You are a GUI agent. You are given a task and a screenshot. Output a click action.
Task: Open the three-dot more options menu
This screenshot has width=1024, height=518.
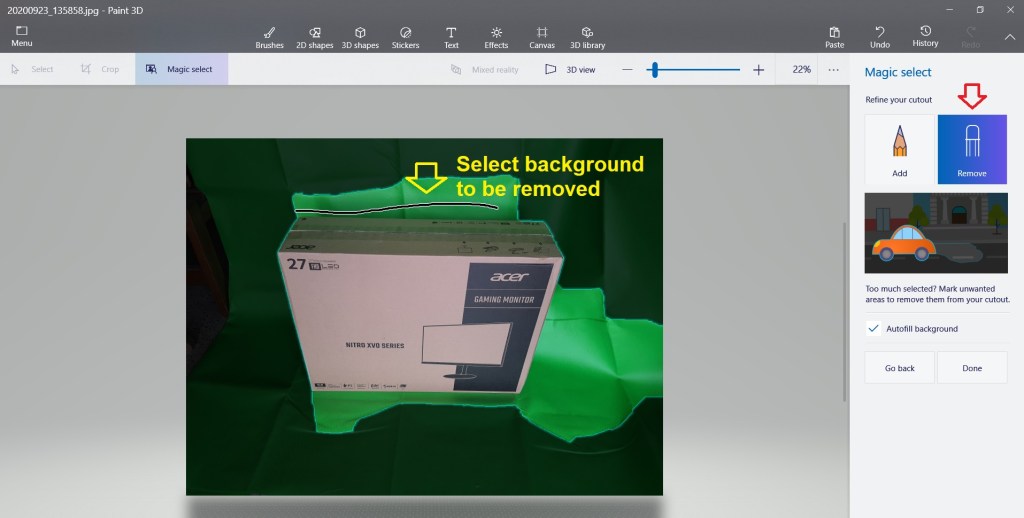832,70
